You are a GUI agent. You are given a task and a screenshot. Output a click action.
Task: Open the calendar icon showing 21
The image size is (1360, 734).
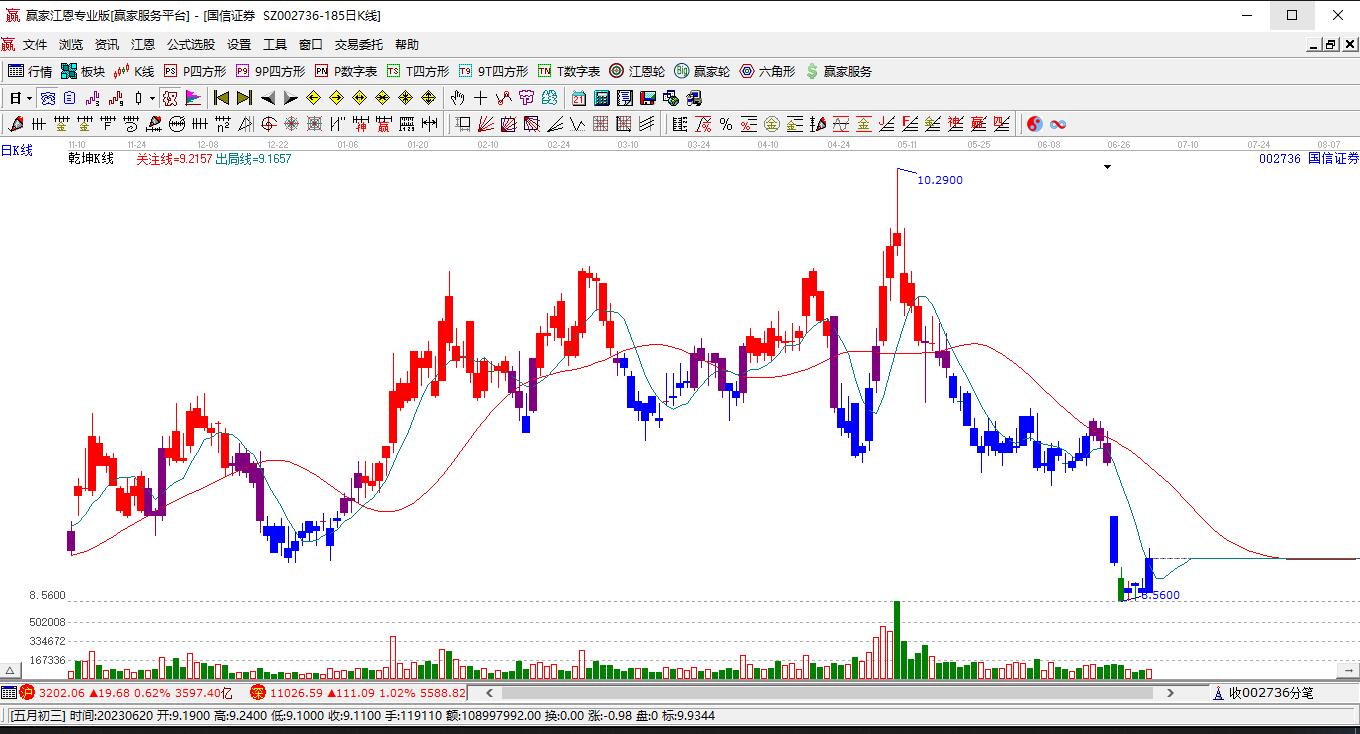click(x=579, y=98)
